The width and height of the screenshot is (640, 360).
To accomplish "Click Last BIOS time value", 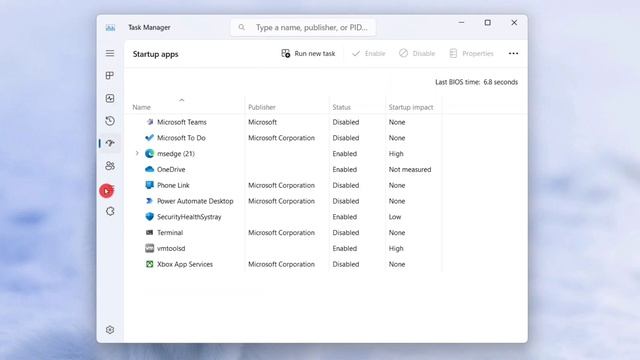I will coord(500,82).
